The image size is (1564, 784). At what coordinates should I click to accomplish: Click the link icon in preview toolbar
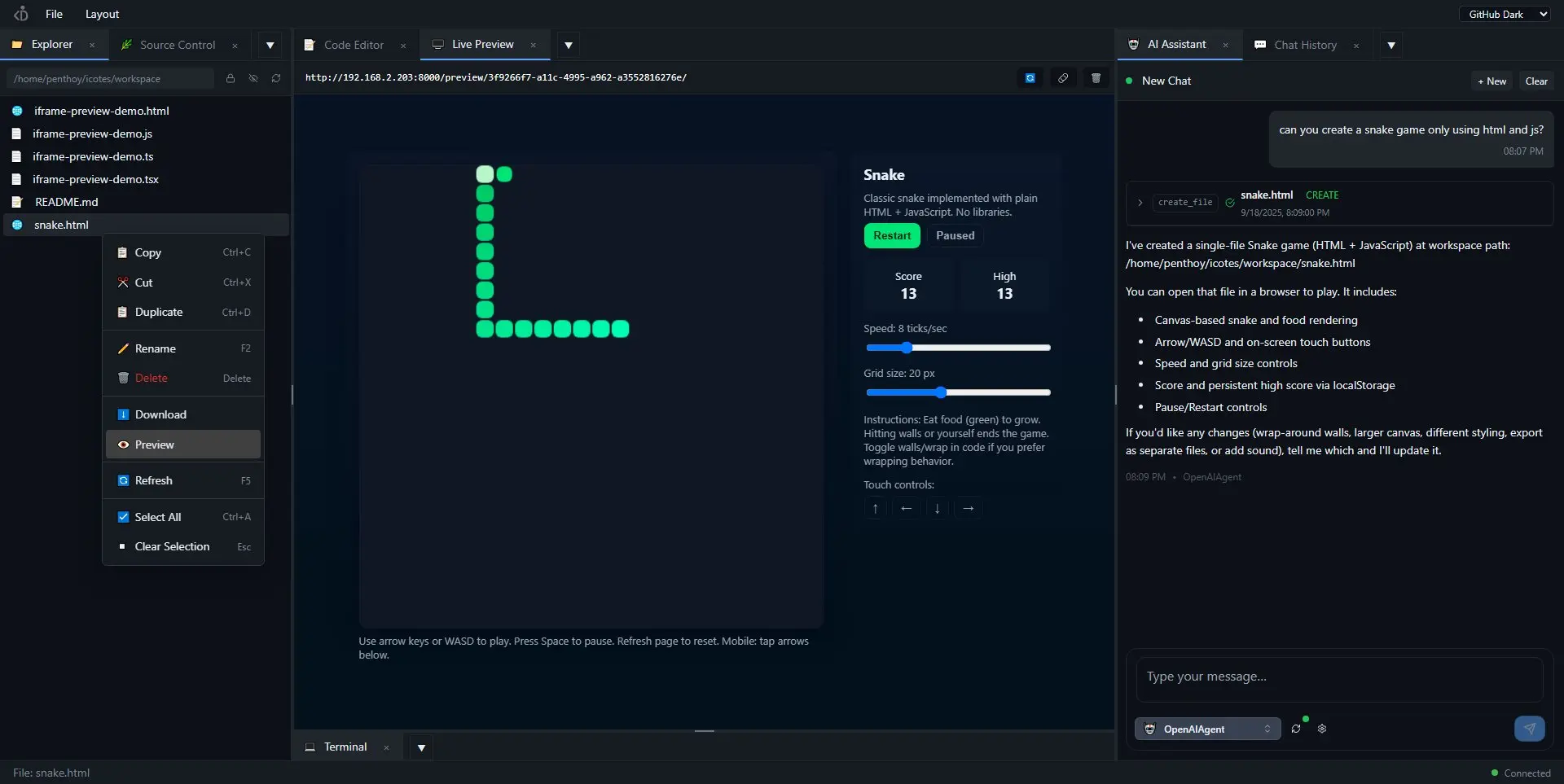(x=1063, y=77)
